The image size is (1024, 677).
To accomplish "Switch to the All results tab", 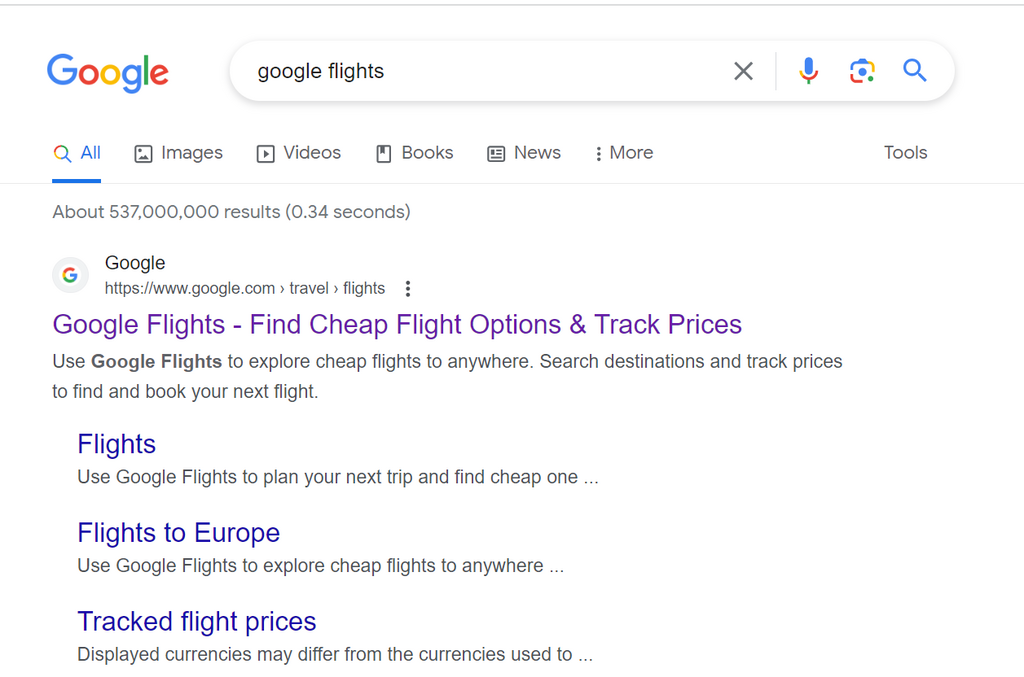I will [77, 153].
